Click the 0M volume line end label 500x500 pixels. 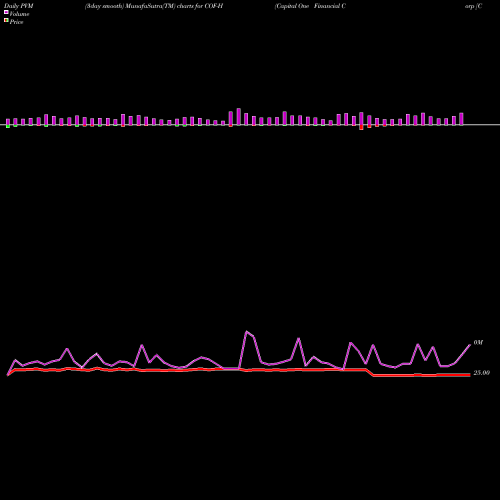(478, 343)
